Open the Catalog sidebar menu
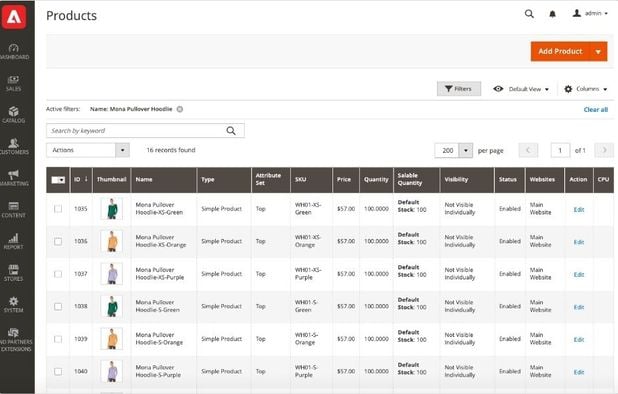 pos(13,115)
